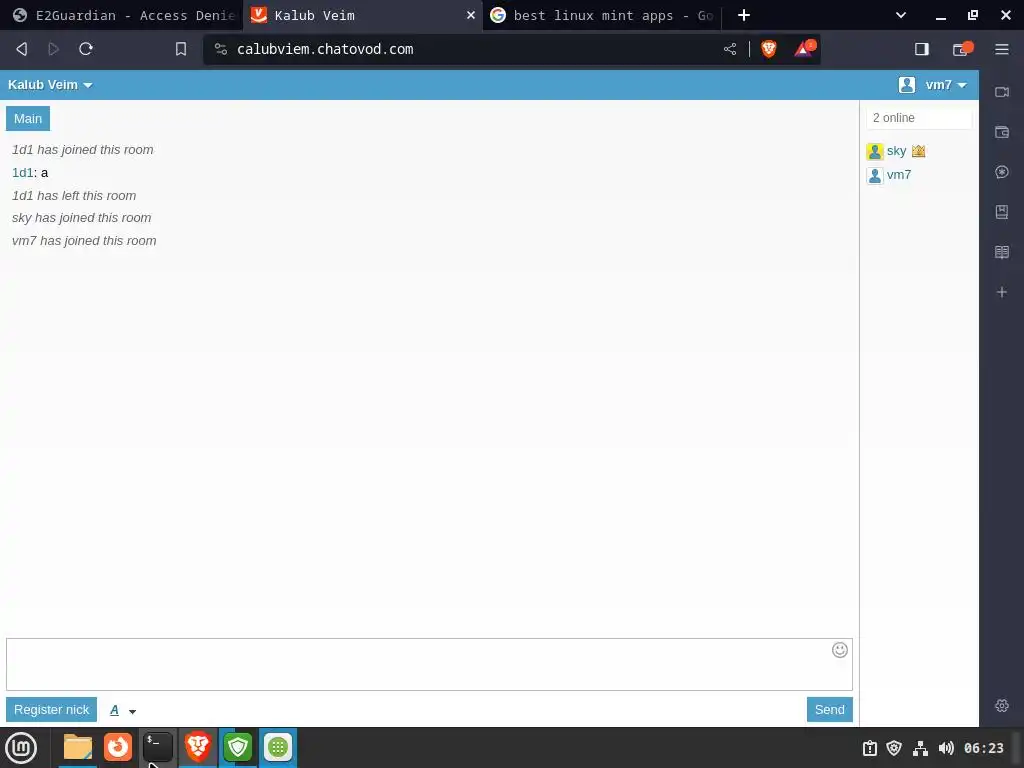Open a new browser tab

(743, 15)
